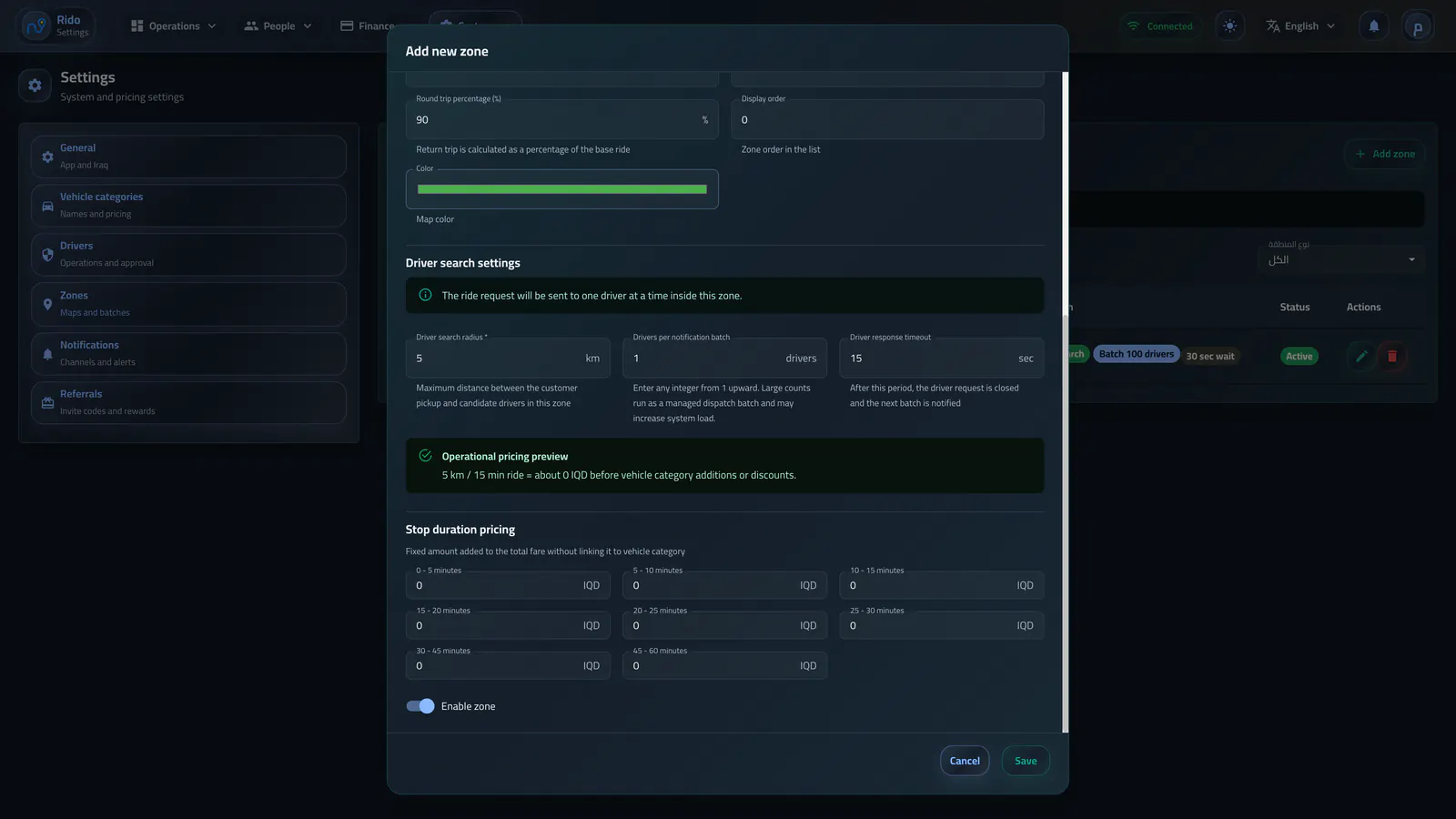Expand the People menu
The image size is (1456, 819).
[278, 26]
